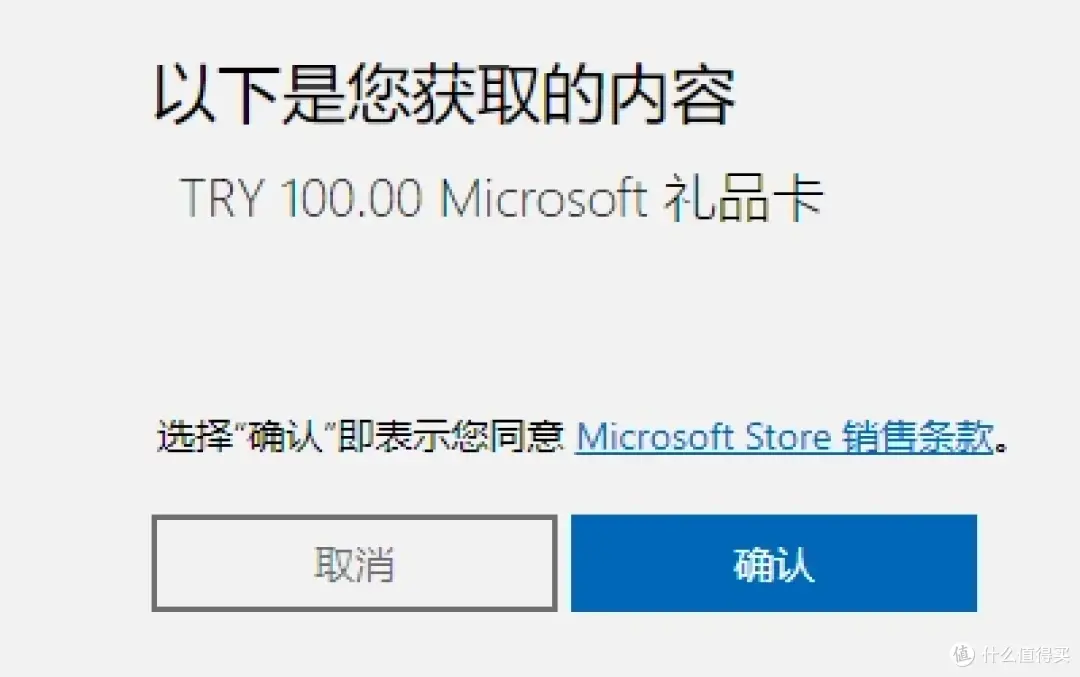Click the 礼品卡 characters in the item line

[744, 198]
